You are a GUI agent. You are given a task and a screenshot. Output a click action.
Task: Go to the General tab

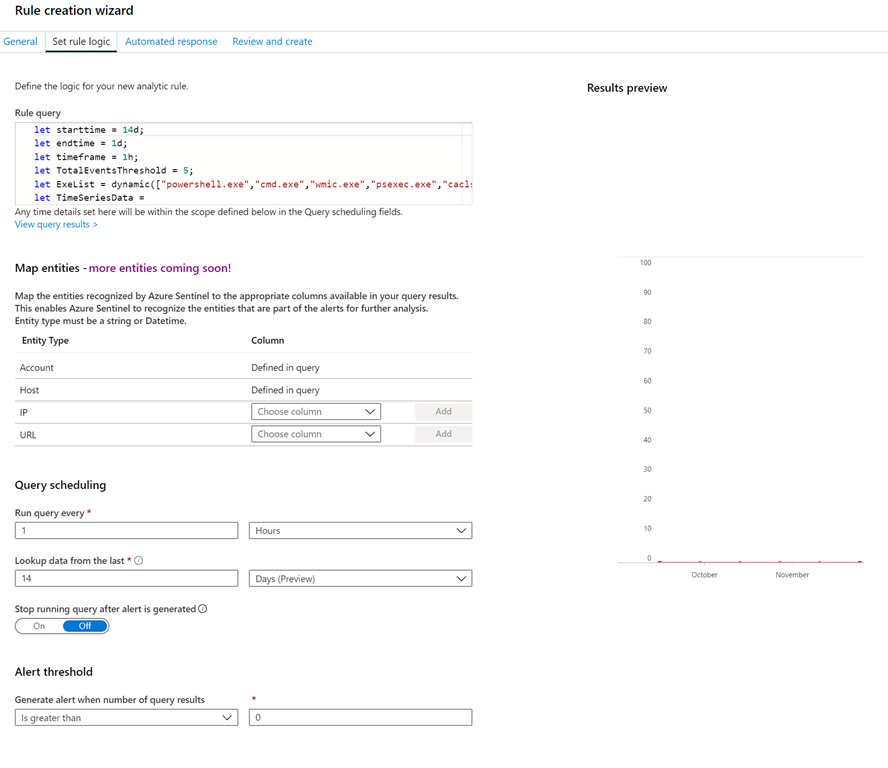point(20,42)
